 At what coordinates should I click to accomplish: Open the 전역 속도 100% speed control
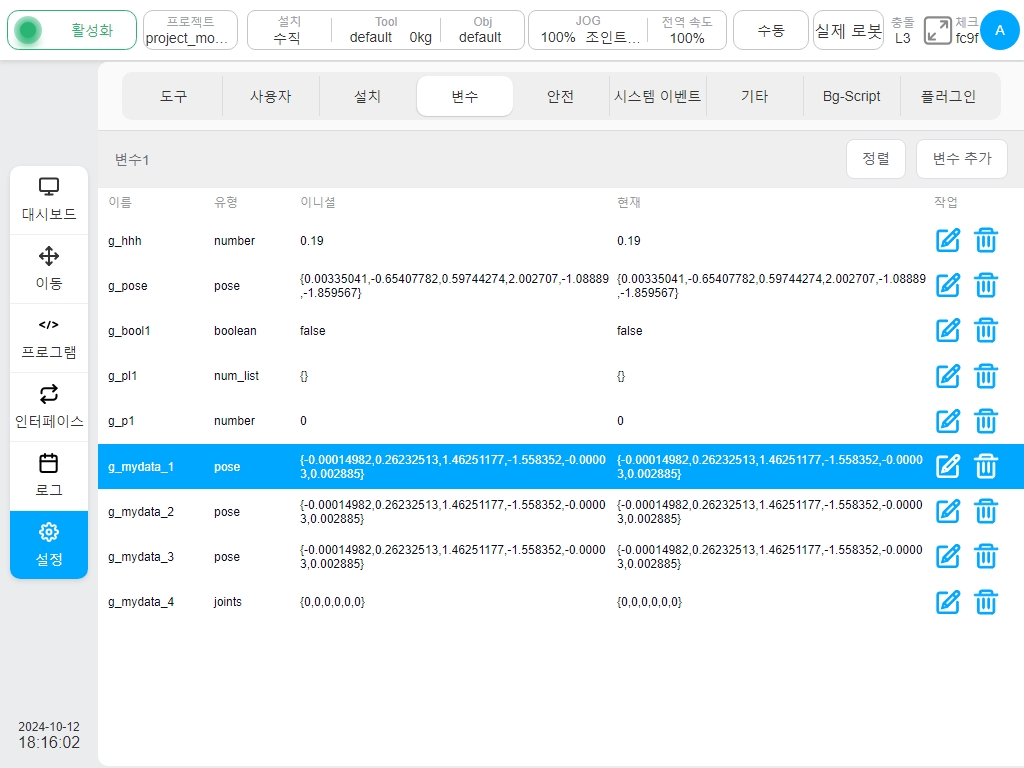click(687, 30)
